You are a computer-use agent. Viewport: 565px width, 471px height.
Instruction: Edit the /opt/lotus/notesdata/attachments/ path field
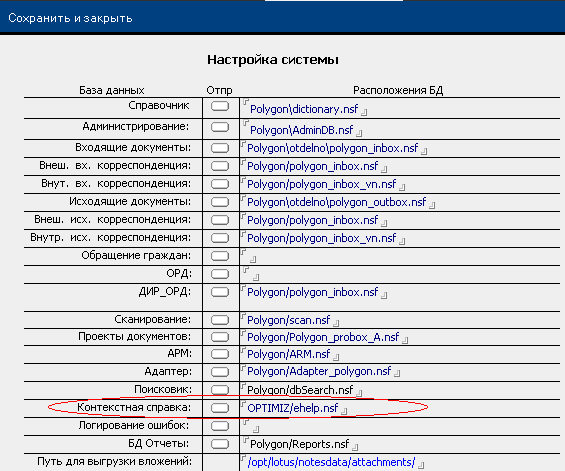click(333, 462)
